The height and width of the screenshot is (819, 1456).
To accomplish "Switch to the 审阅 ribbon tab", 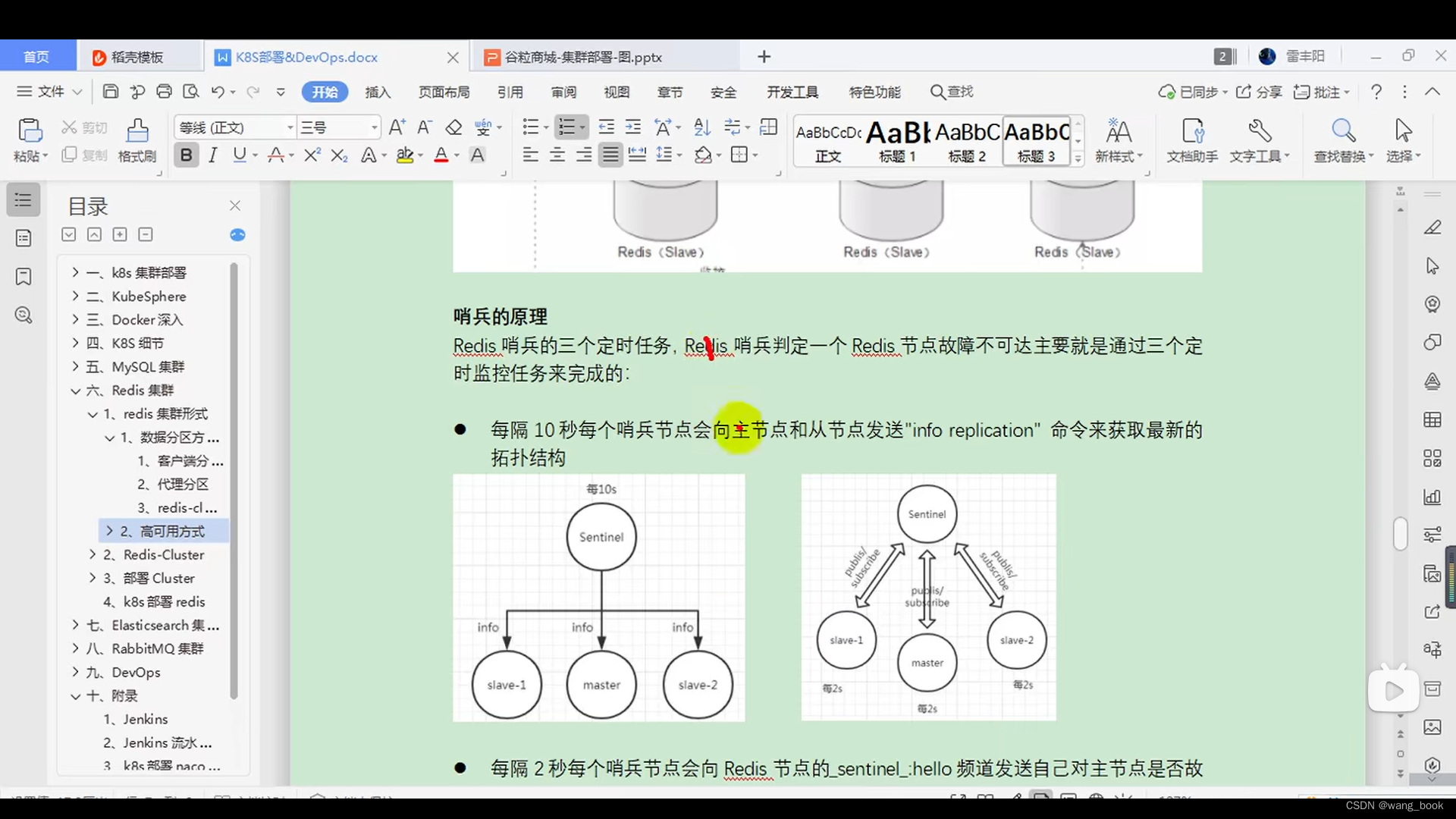I will pos(563,92).
